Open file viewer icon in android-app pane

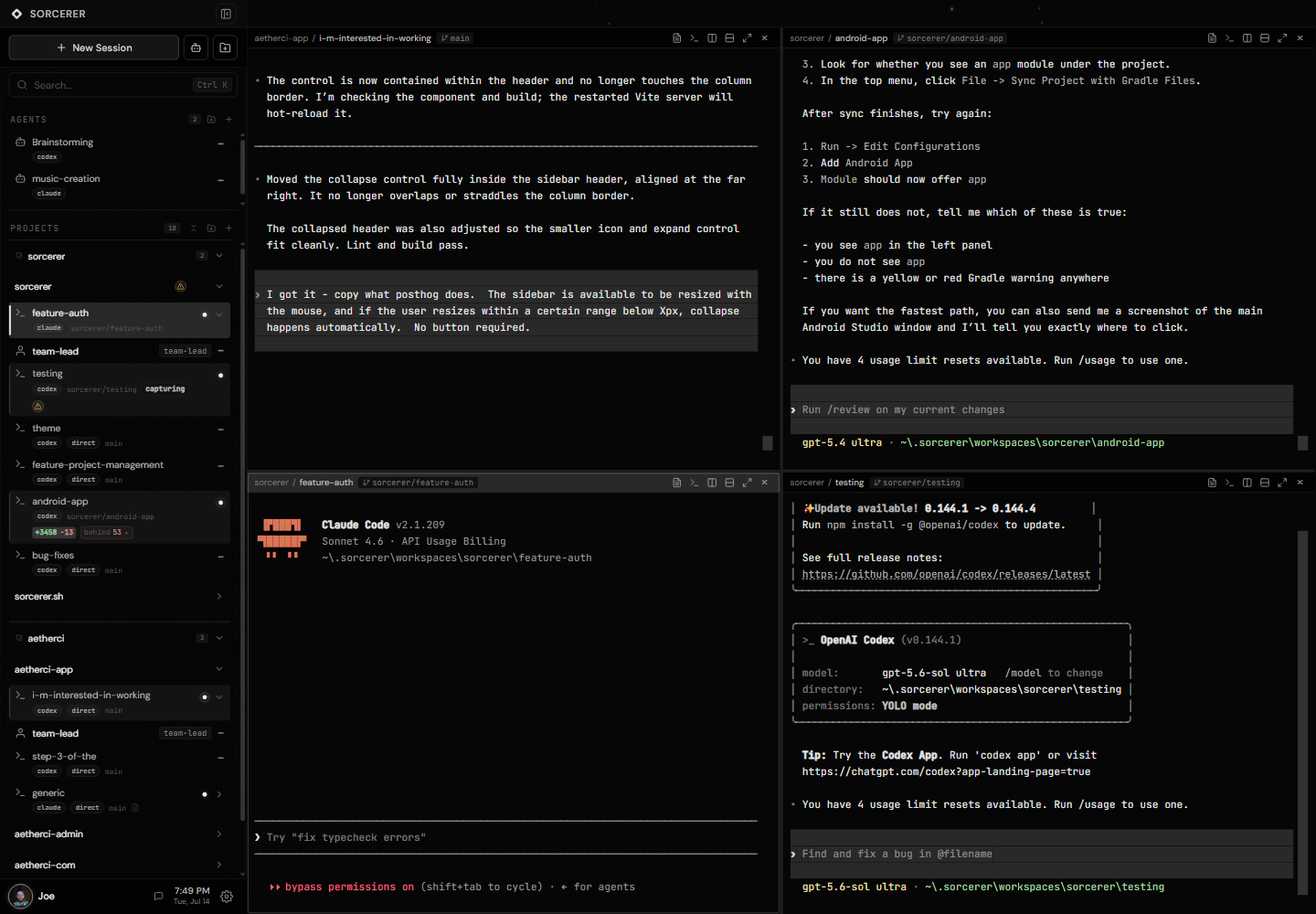1212,38
